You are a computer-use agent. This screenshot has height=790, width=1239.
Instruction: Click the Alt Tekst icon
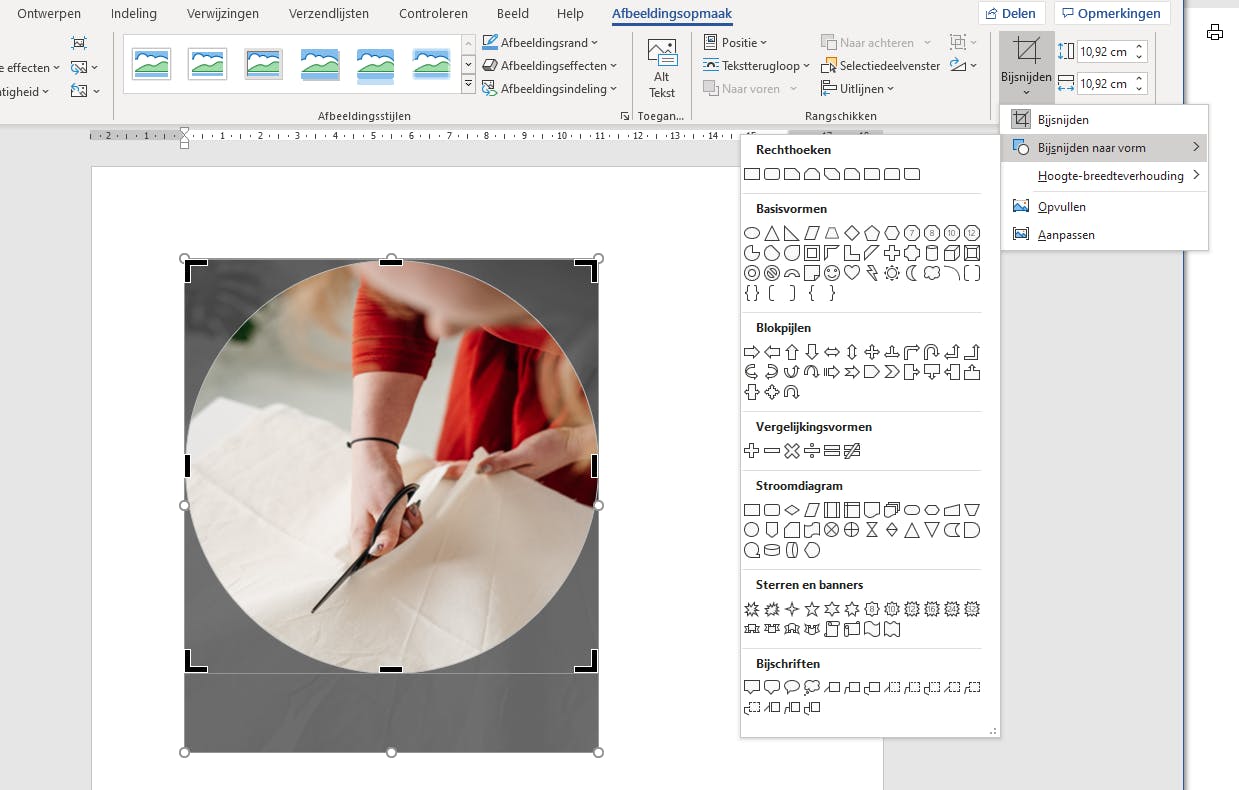662,54
